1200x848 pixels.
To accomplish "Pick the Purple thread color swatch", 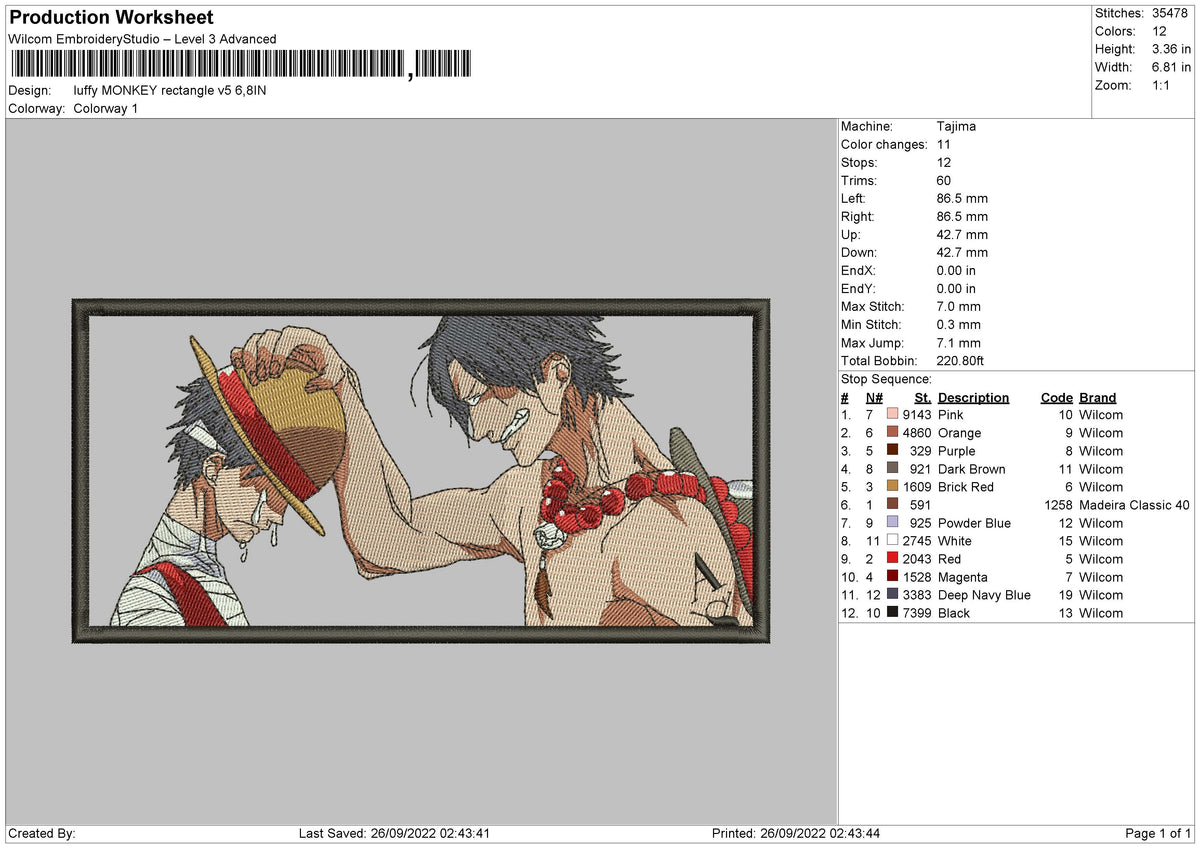I will click(x=892, y=451).
